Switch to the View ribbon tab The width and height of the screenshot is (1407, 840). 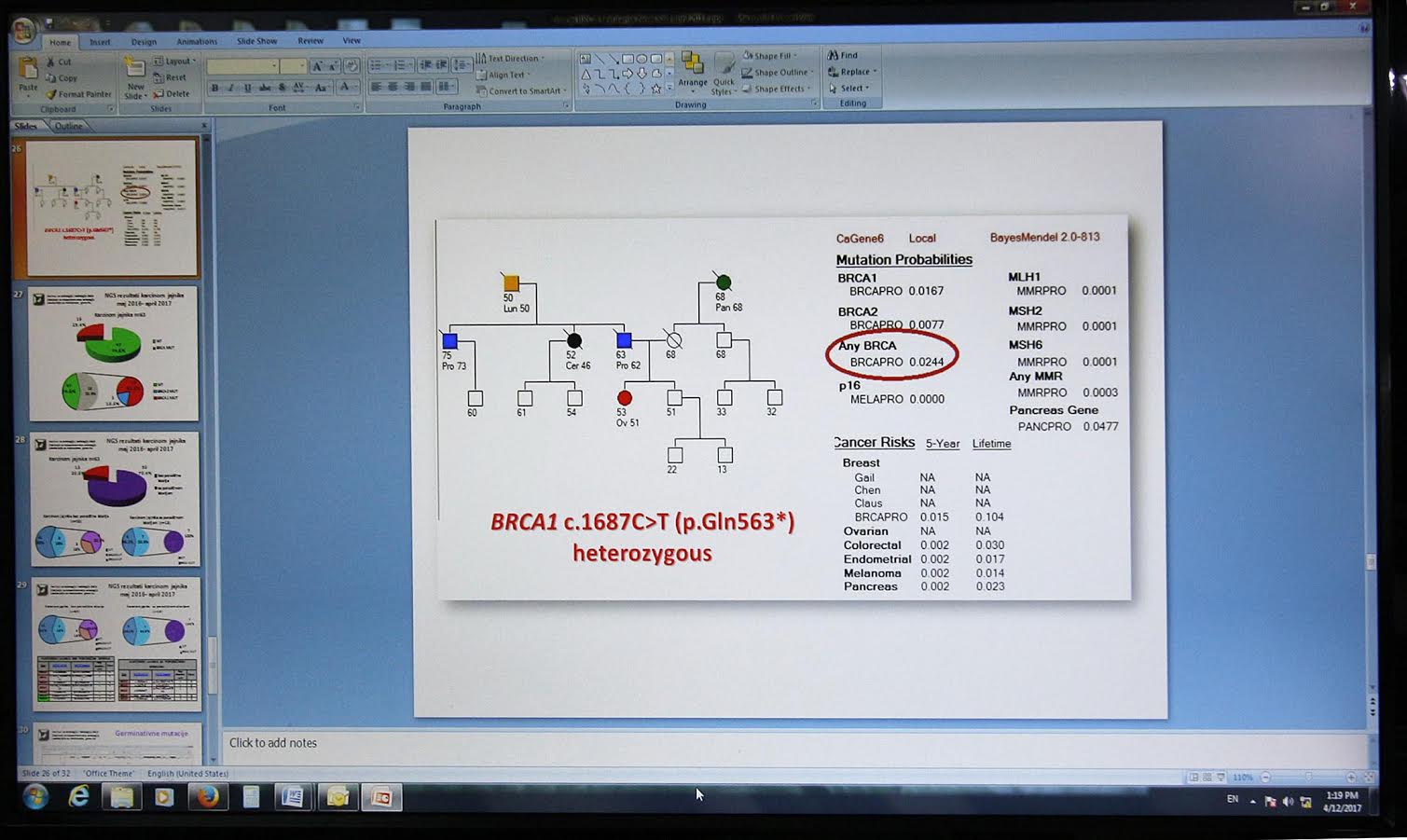tap(352, 41)
